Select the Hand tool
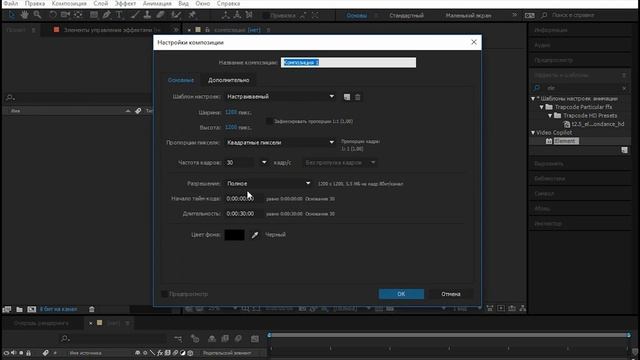 pyautogui.click(x=24, y=15)
